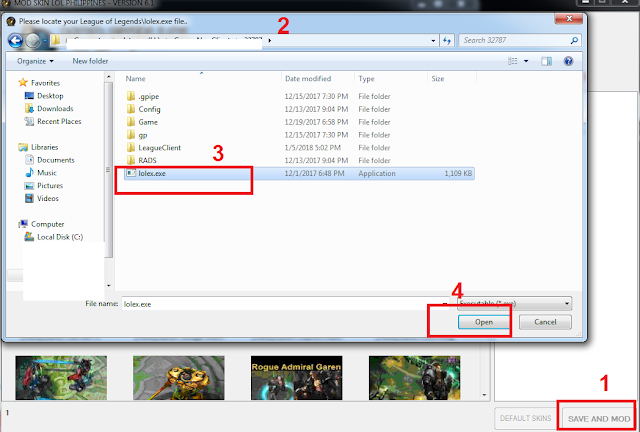Screen dimensions: 640x432
Task: Click the refresh button next to address bar
Action: click(x=447, y=40)
